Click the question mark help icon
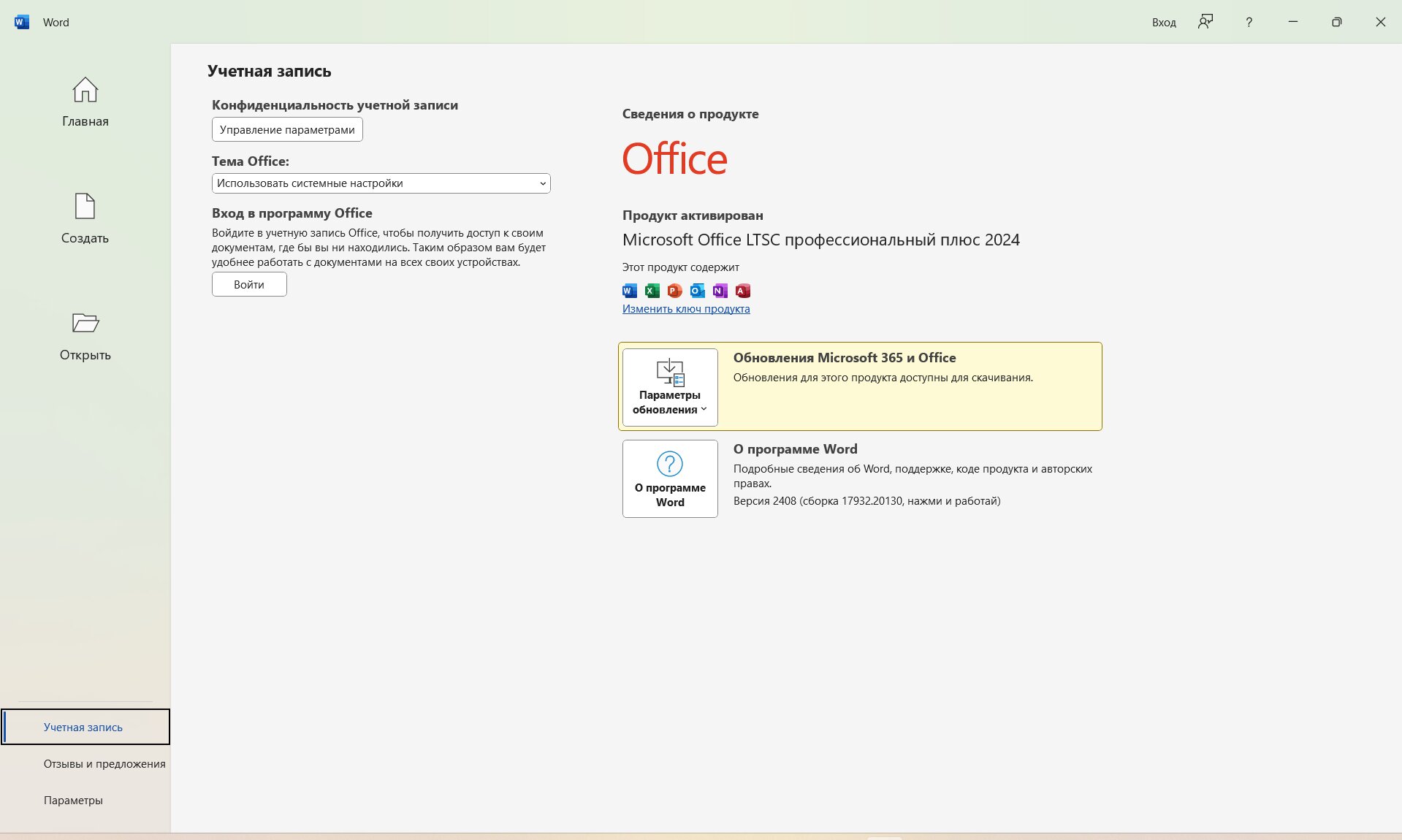 pos(1249,22)
